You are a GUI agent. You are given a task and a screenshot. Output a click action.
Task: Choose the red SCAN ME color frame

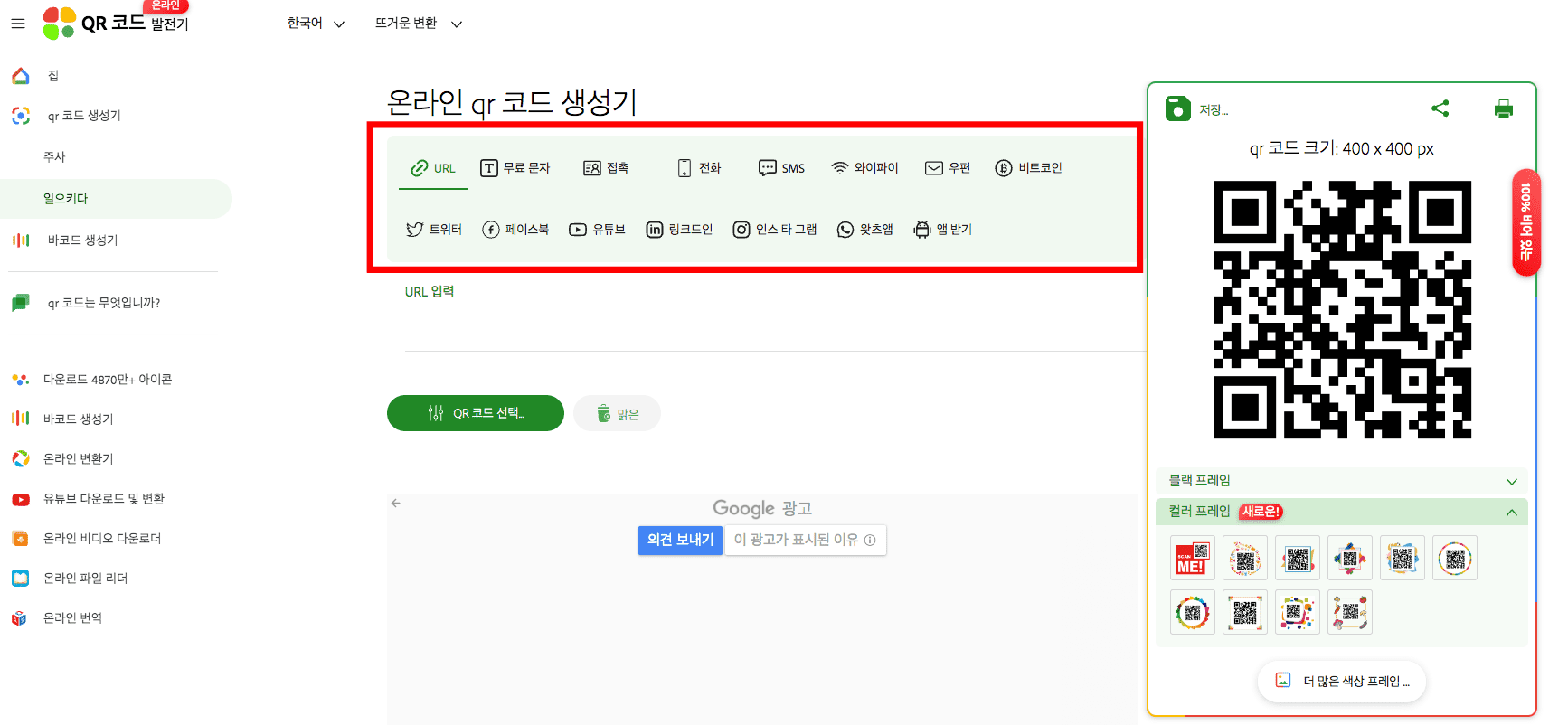click(x=1193, y=558)
